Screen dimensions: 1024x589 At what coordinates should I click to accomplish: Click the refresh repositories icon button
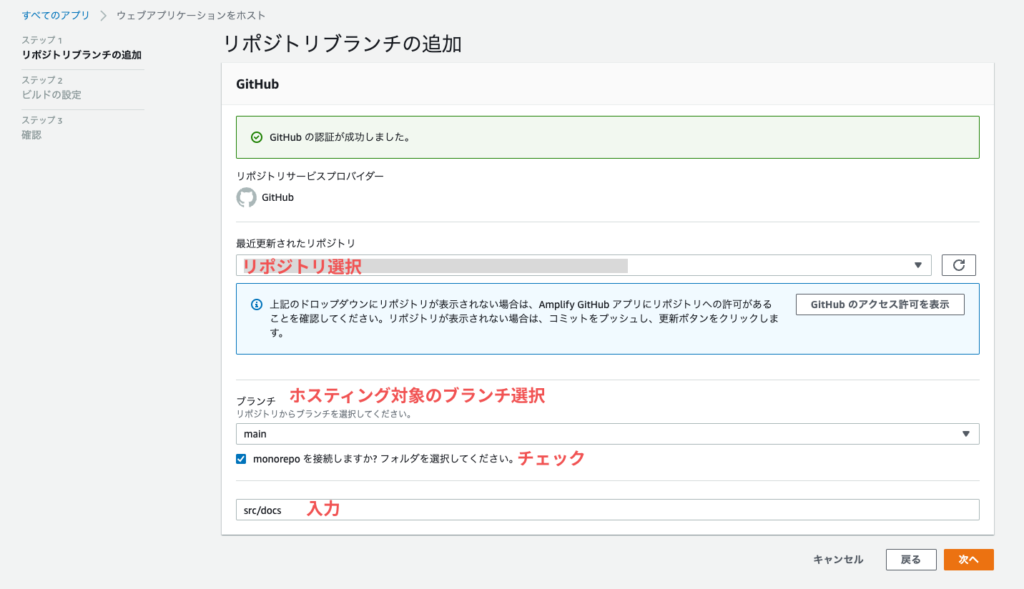(958, 265)
